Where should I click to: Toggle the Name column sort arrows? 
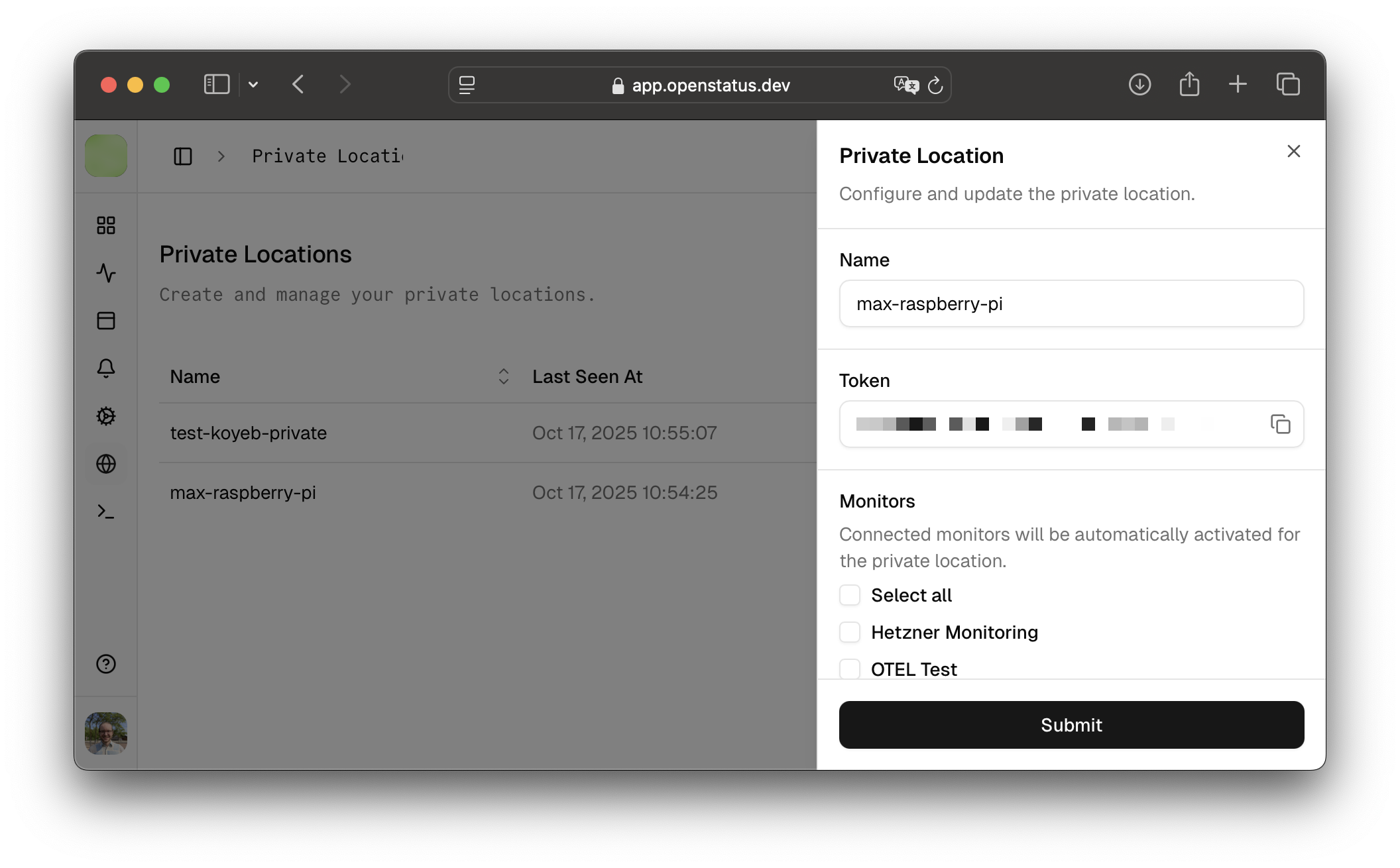tap(504, 376)
